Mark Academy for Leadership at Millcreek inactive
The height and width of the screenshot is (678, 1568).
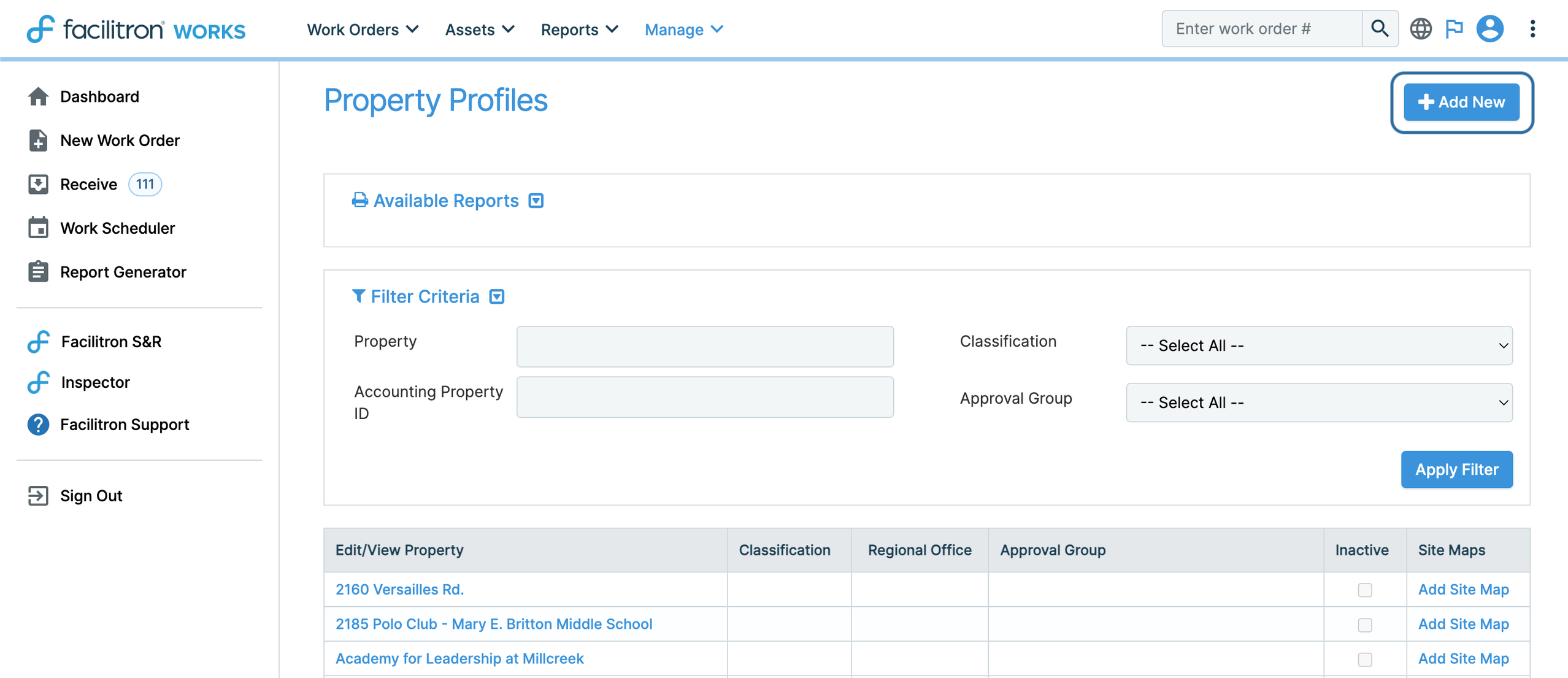point(1364,659)
